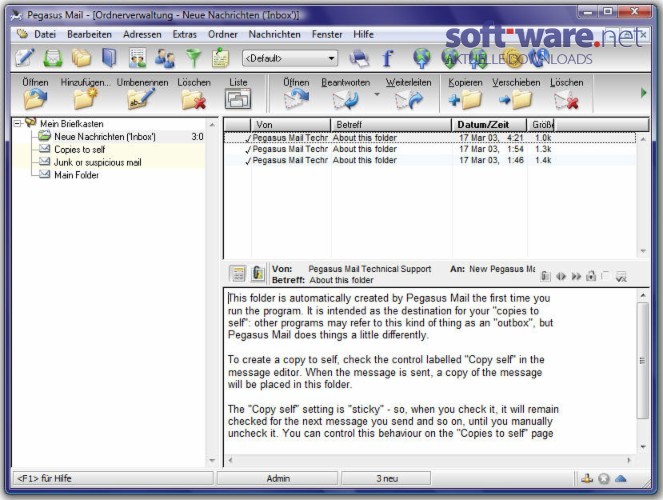663x500 pixels.
Task: Click preview horizontal scrollbar right arrow
Action: click(x=629, y=460)
